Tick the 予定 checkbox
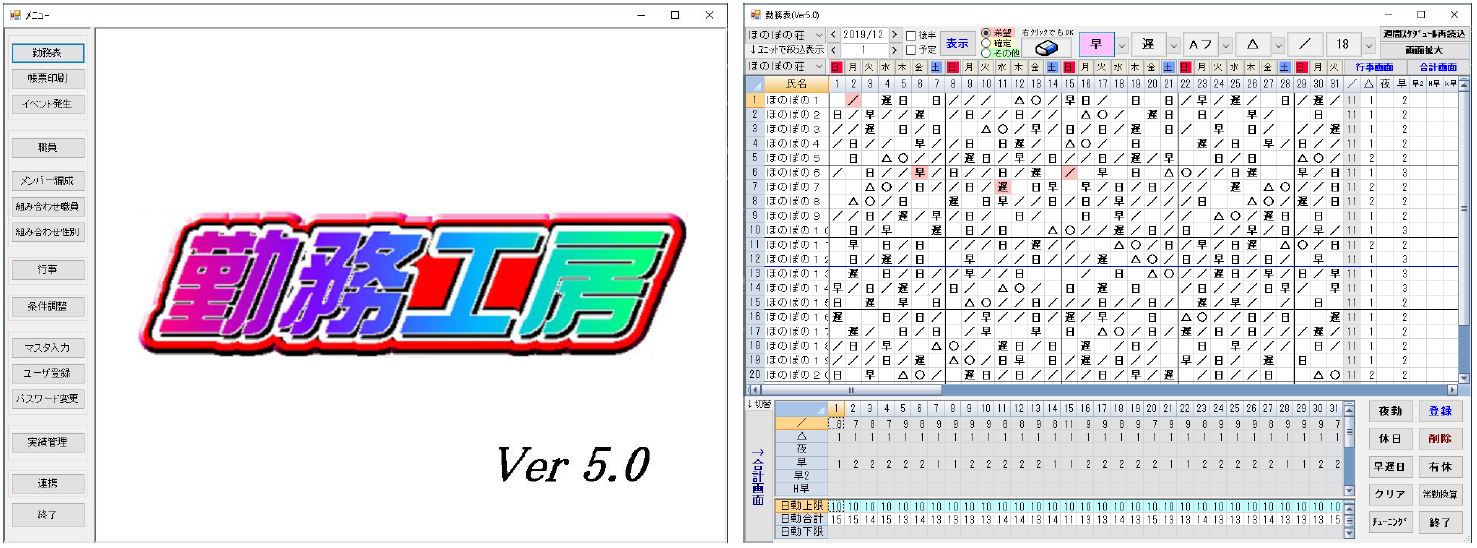This screenshot has height=548, width=1477. [x=923, y=49]
